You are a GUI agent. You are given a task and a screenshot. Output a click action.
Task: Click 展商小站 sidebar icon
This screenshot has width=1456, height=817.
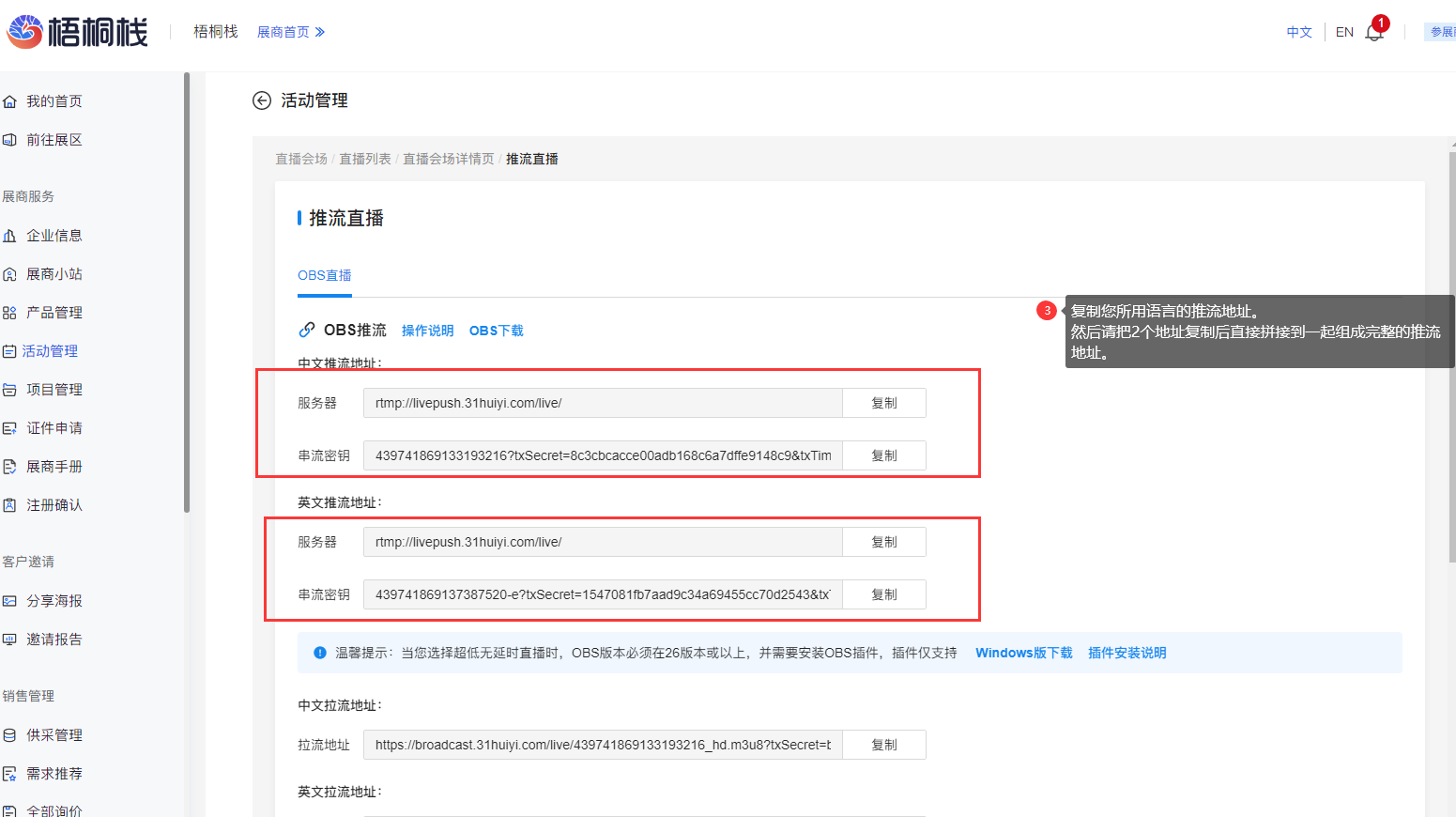[x=9, y=274]
